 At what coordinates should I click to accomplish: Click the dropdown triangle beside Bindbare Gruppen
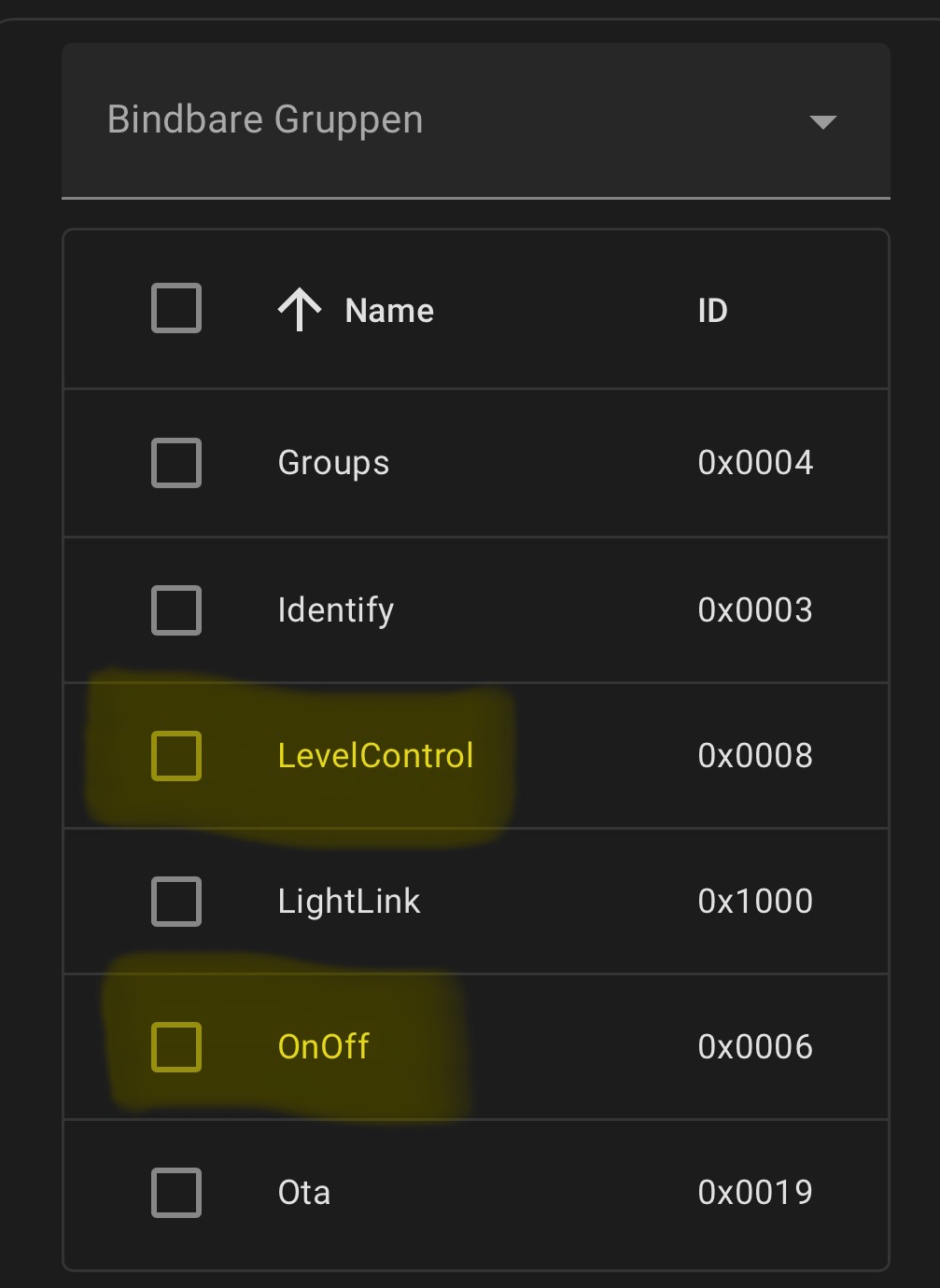tap(822, 122)
